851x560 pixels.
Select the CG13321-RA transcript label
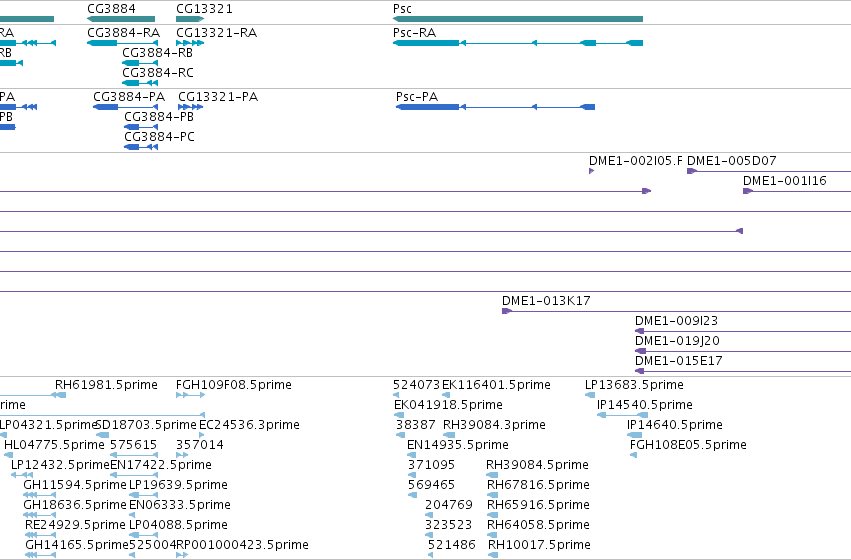click(x=217, y=33)
